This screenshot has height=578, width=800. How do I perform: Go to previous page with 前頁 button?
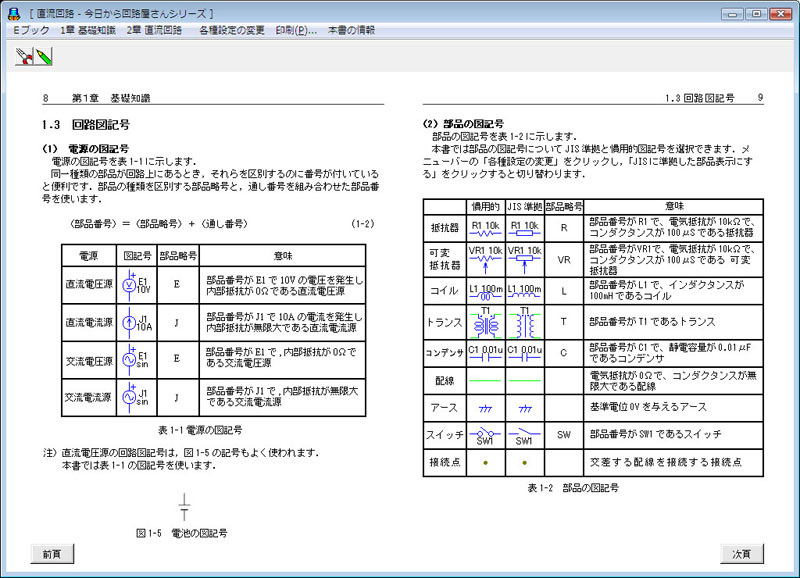51,553
